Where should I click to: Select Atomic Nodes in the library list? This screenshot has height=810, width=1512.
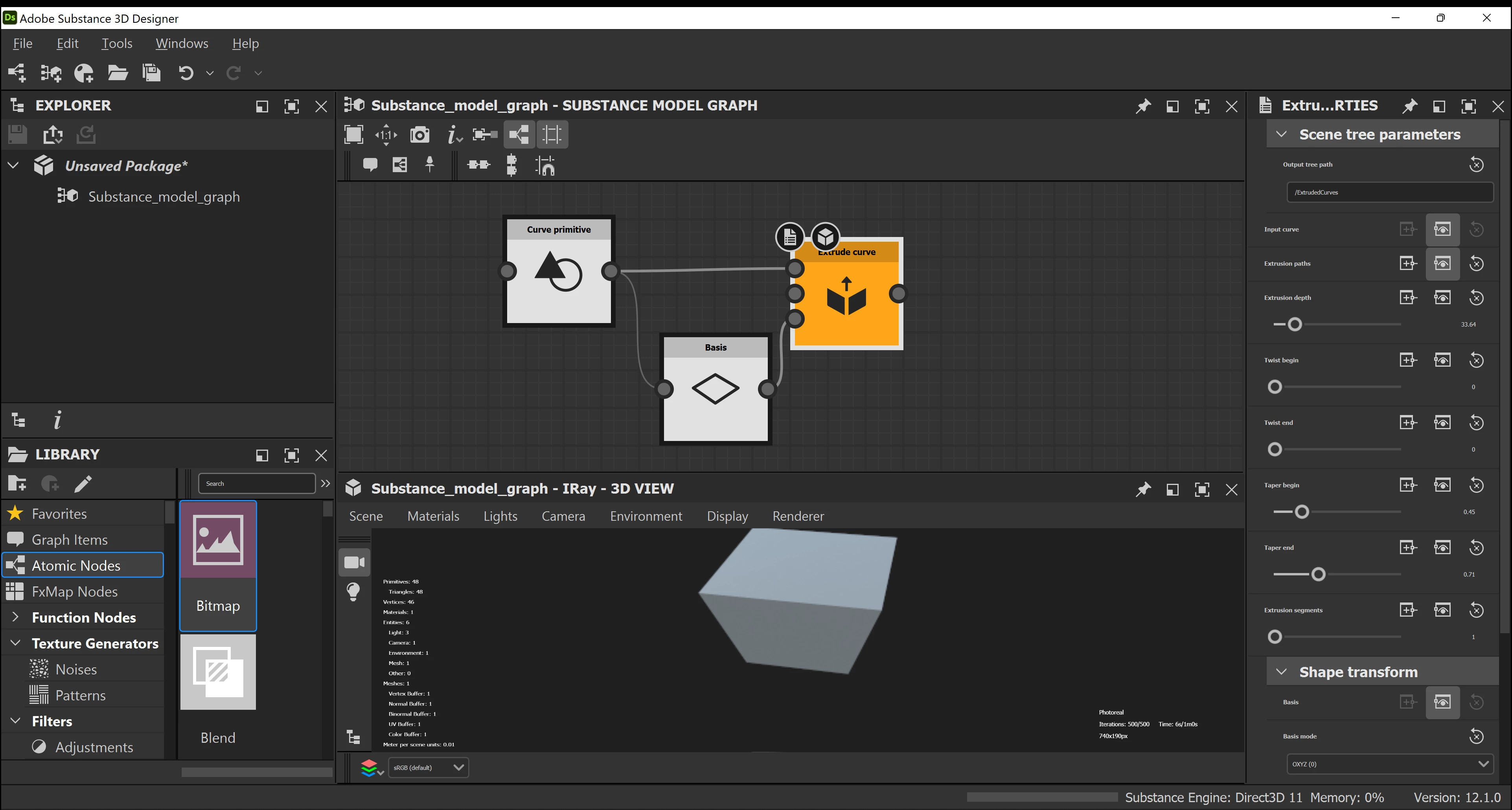[76, 565]
